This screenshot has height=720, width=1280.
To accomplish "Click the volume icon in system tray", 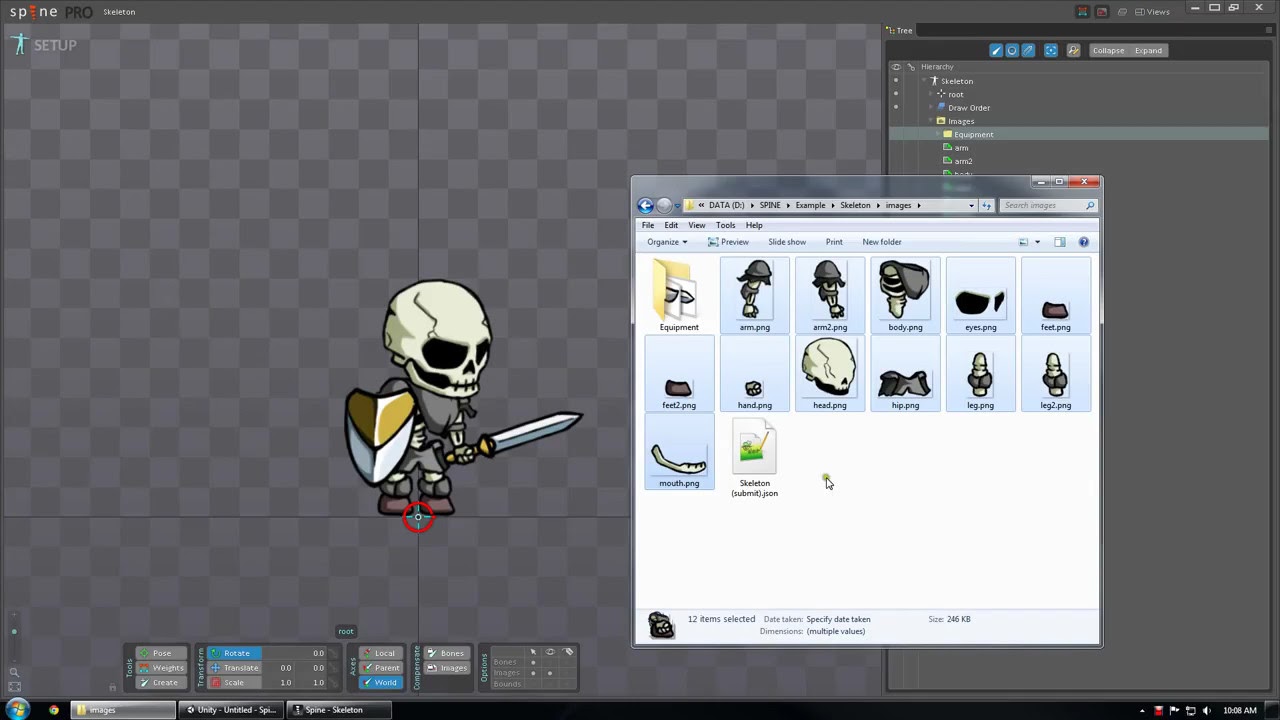I will pos(1207,711).
